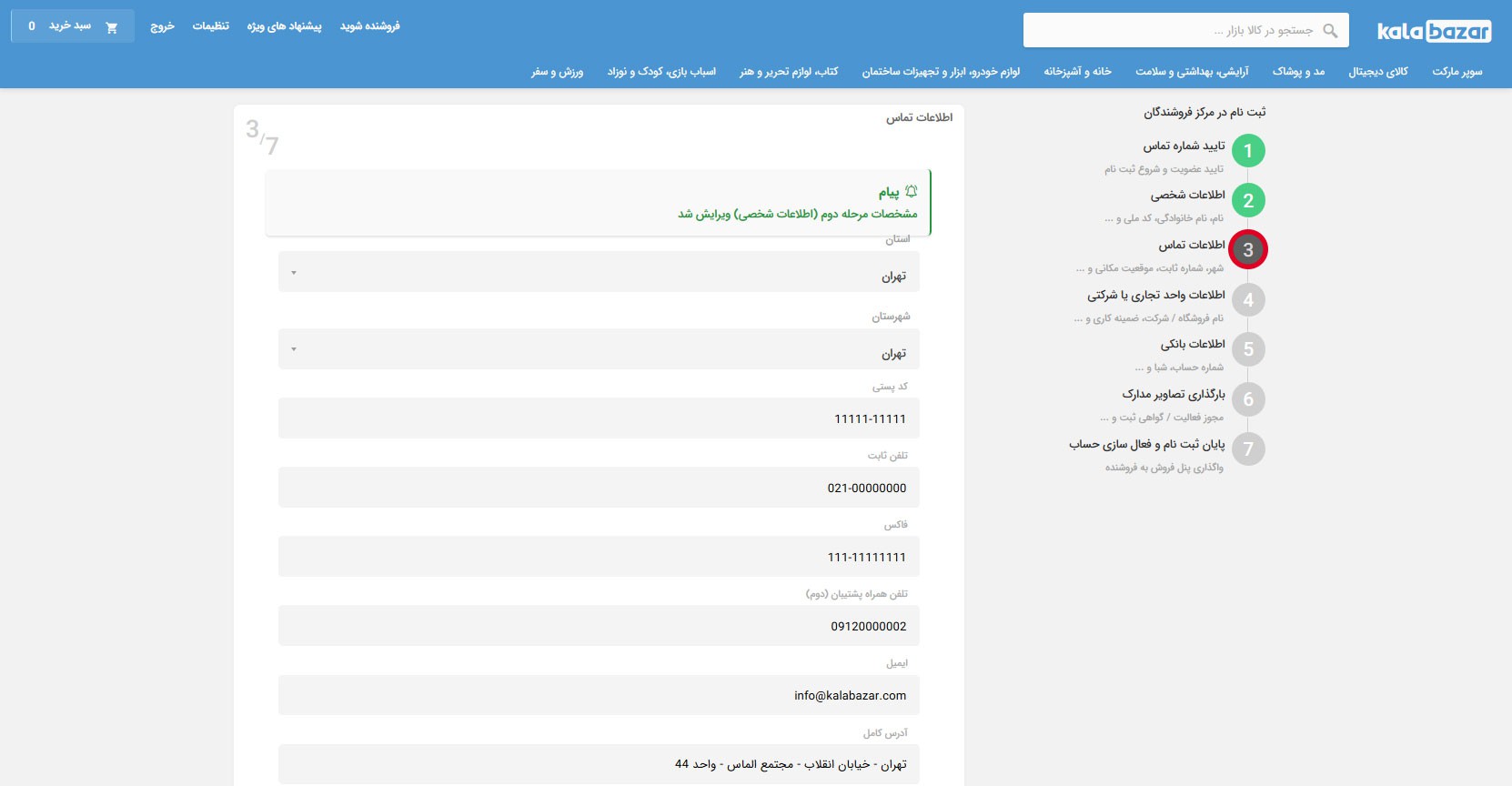Click the kalabazar logo

1434,31
